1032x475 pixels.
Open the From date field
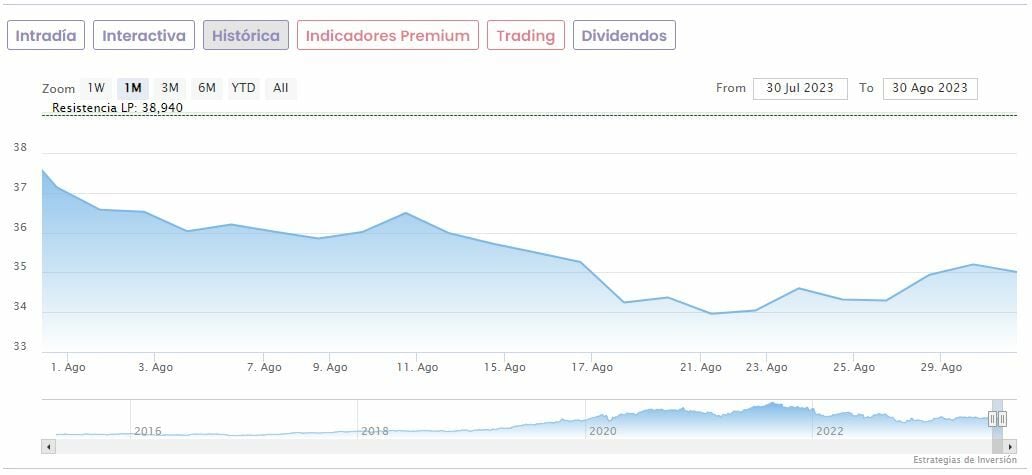tap(800, 88)
